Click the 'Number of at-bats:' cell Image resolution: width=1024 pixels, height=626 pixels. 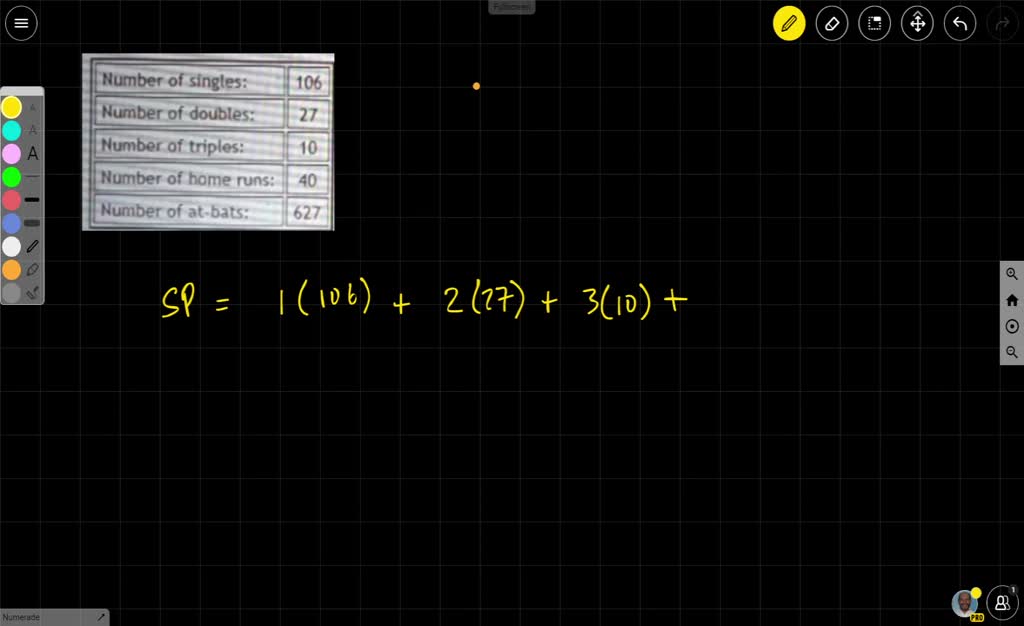click(x=189, y=211)
